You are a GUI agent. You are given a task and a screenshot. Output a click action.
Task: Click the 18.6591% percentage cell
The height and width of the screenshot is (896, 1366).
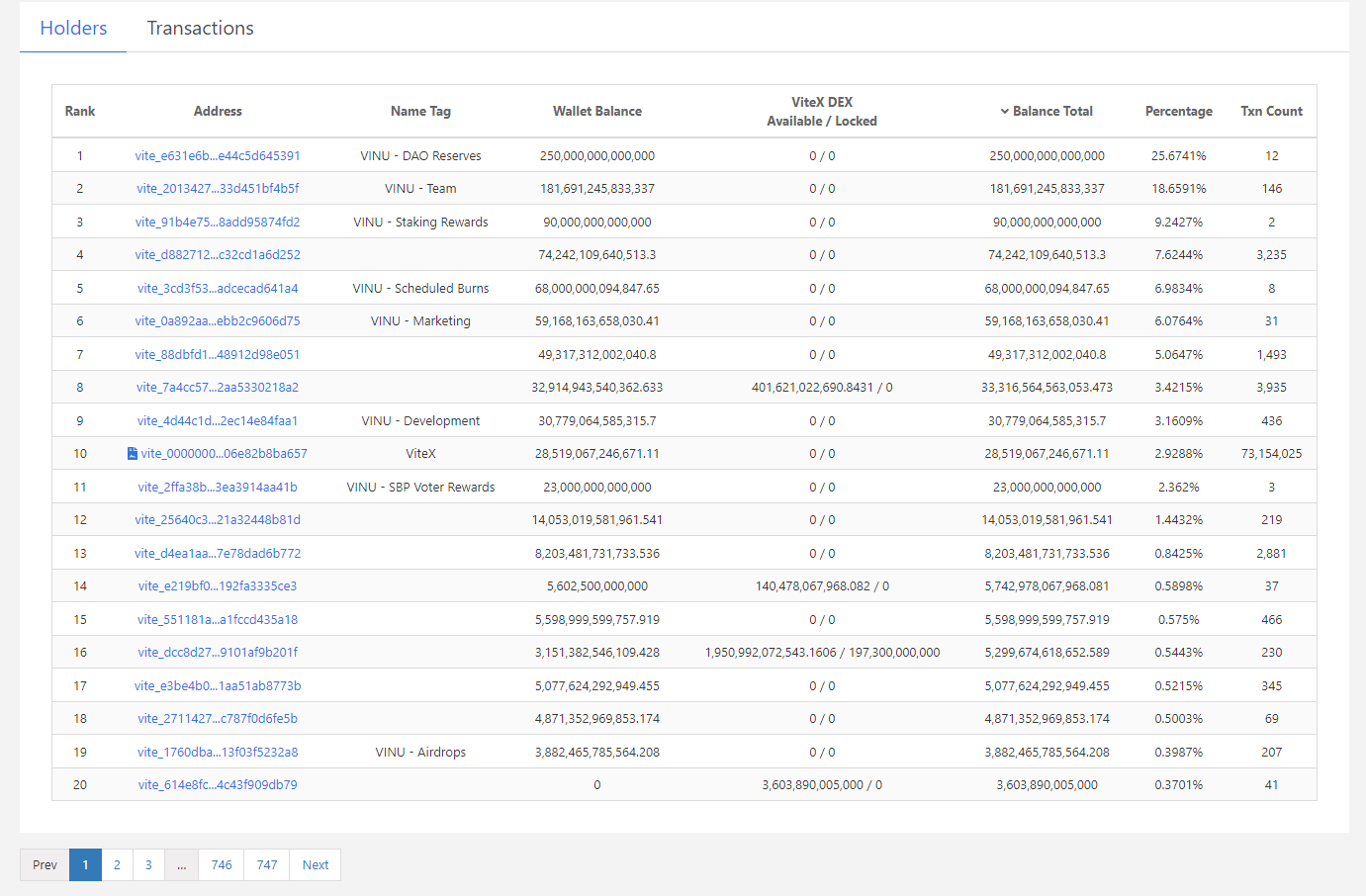[1179, 189]
